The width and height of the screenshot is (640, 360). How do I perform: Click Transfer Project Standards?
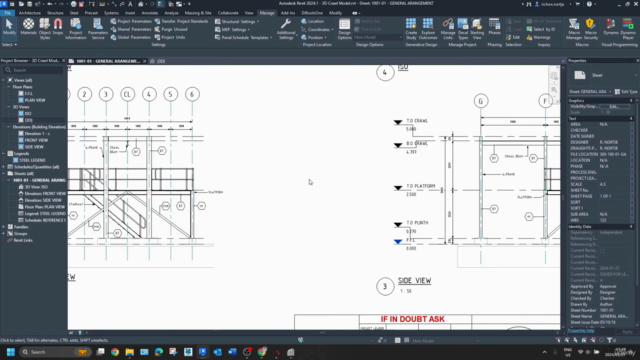181,21
